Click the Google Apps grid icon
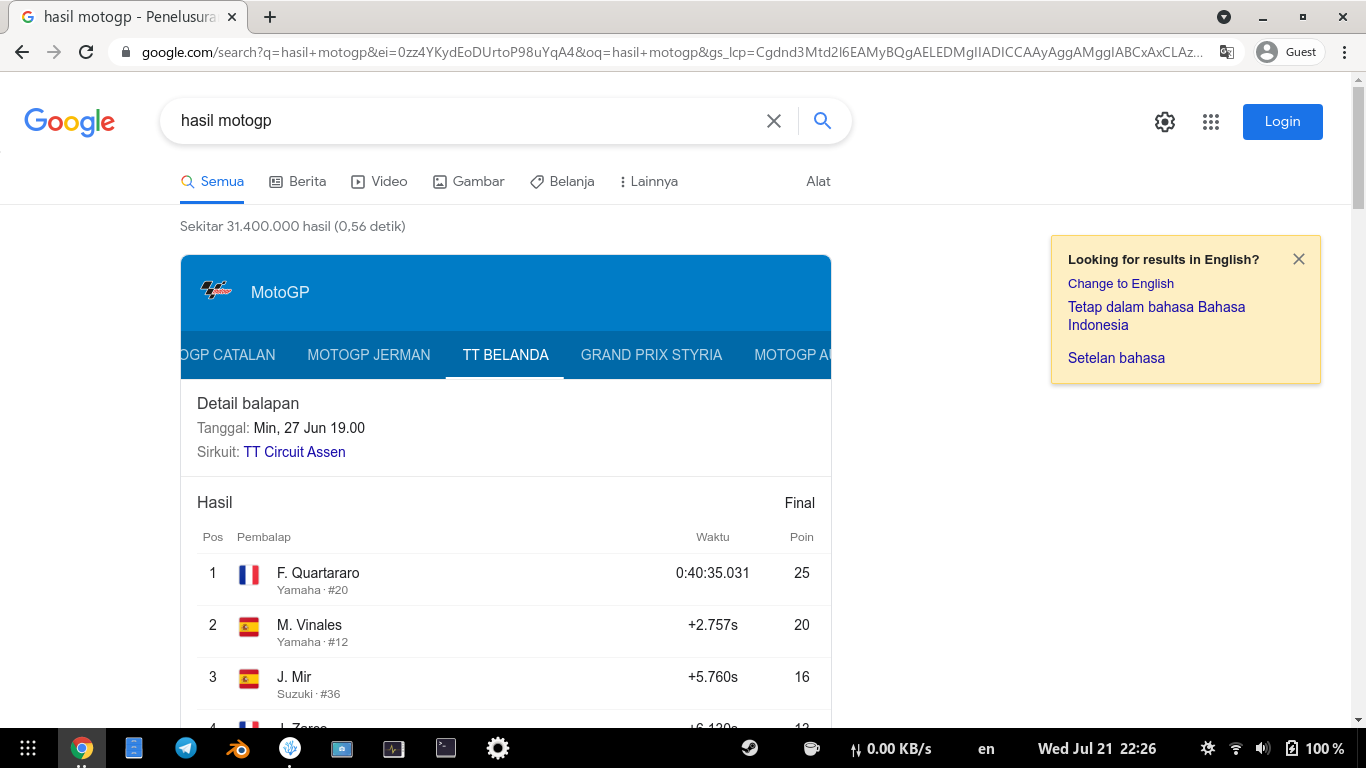Screen dimensions: 1366x768 [x=1211, y=122]
